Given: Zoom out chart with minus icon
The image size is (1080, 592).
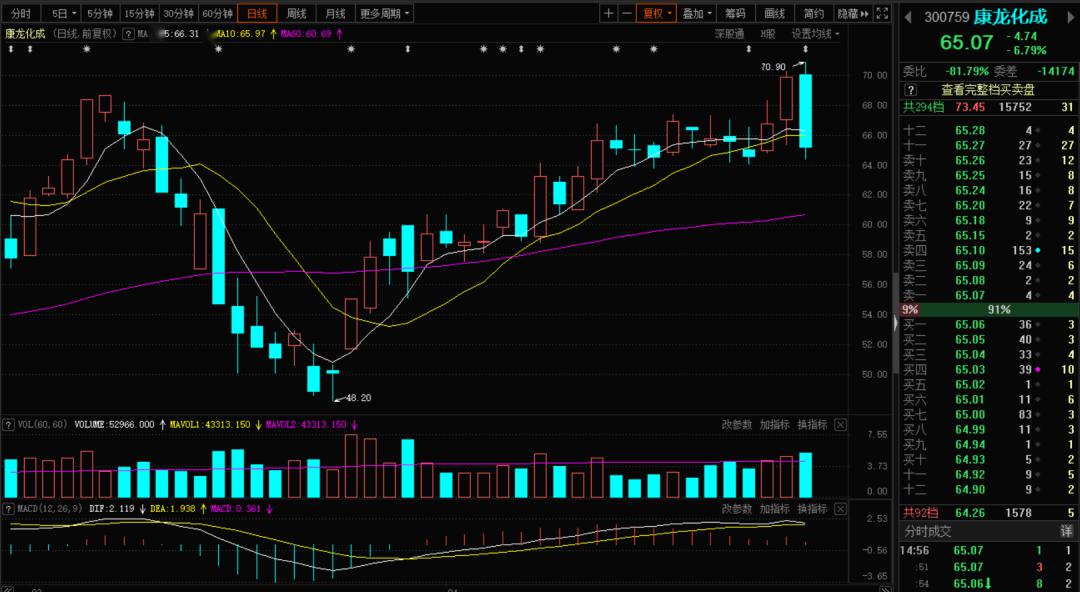Looking at the screenshot, I should point(626,13).
